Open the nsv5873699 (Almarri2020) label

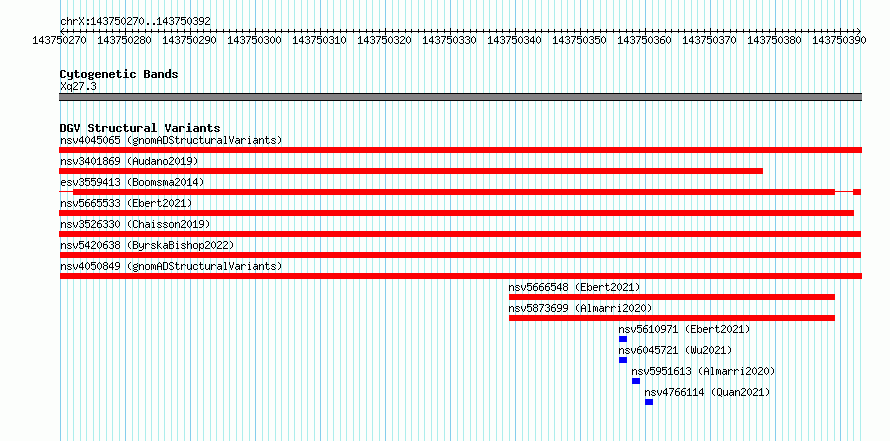click(580, 308)
